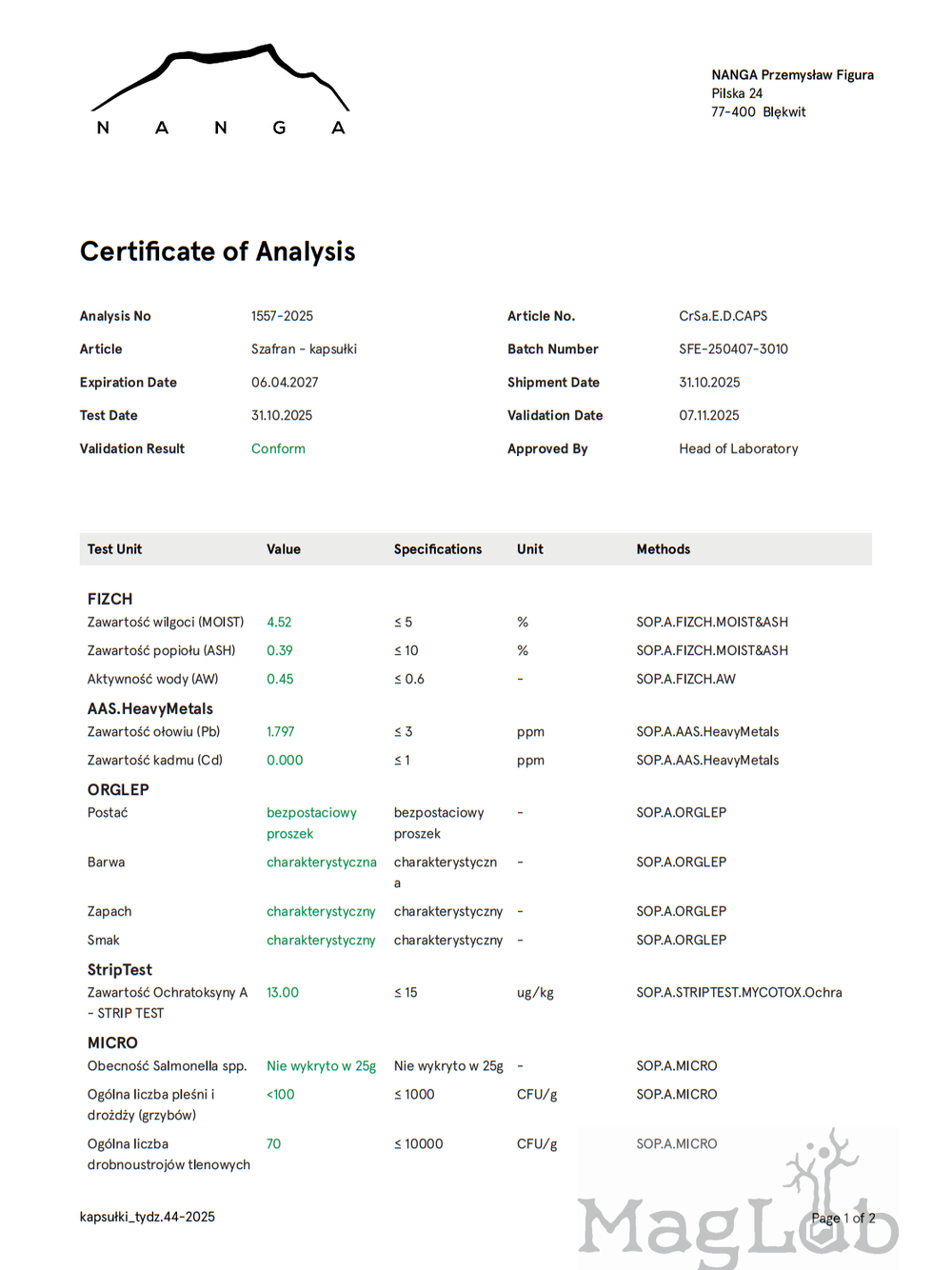
Task: Select the green Conform validation result
Action: click(x=278, y=448)
